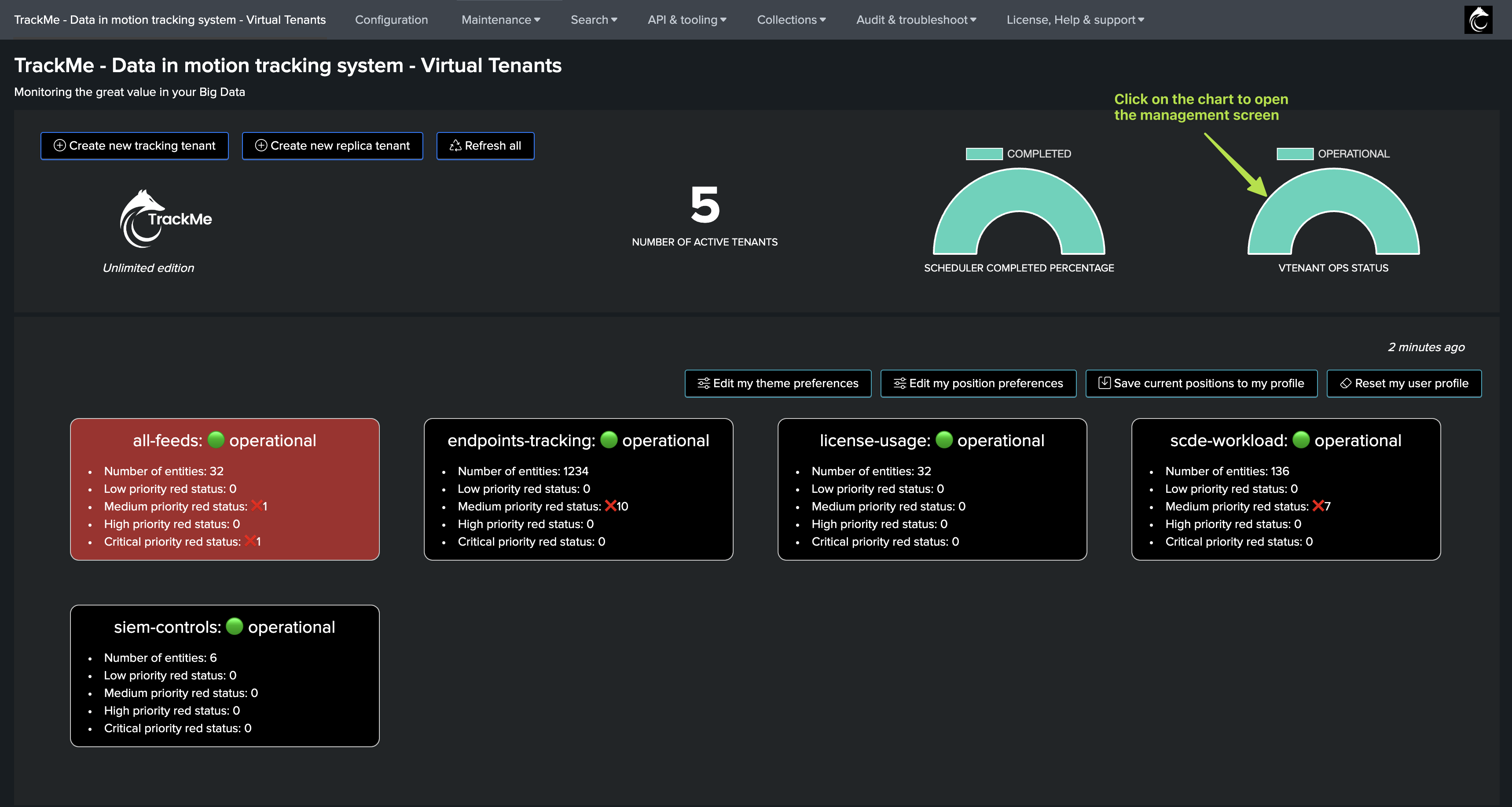Create a new replica tenant
1512x807 pixels.
[332, 146]
